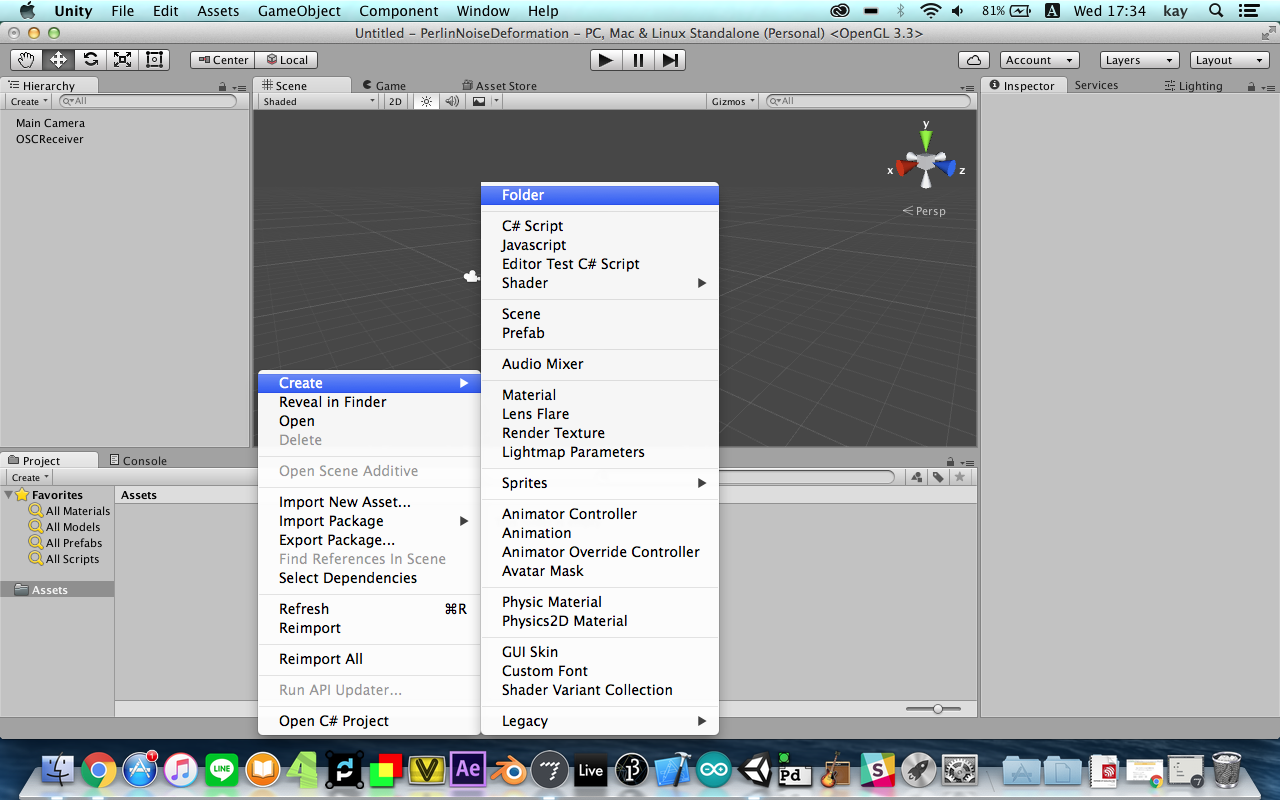Screen dimensions: 1280x800
Task: Open the Lighting tab
Action: 1193,86
